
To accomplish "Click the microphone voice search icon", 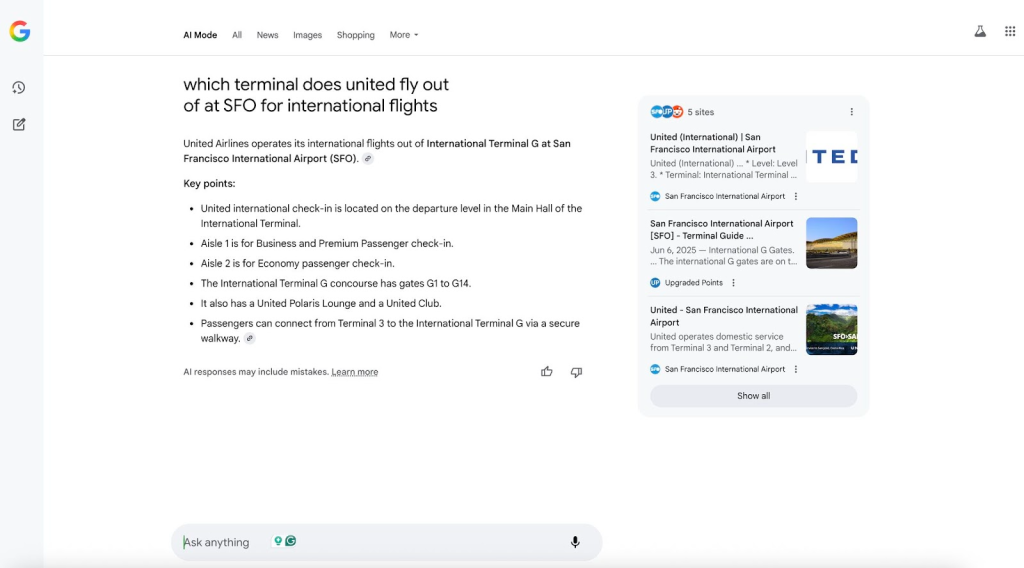I will 575,542.
